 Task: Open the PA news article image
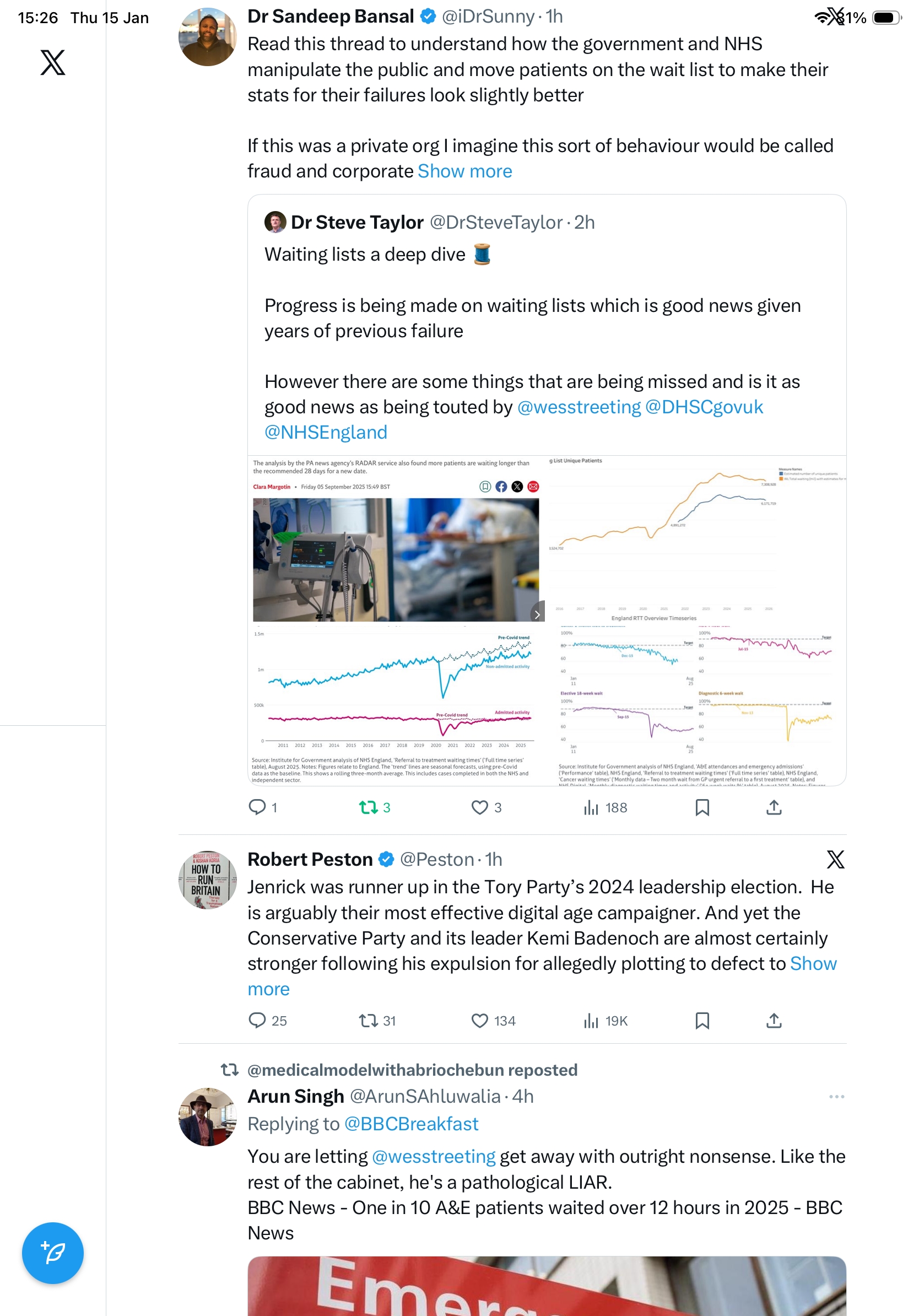point(397,559)
